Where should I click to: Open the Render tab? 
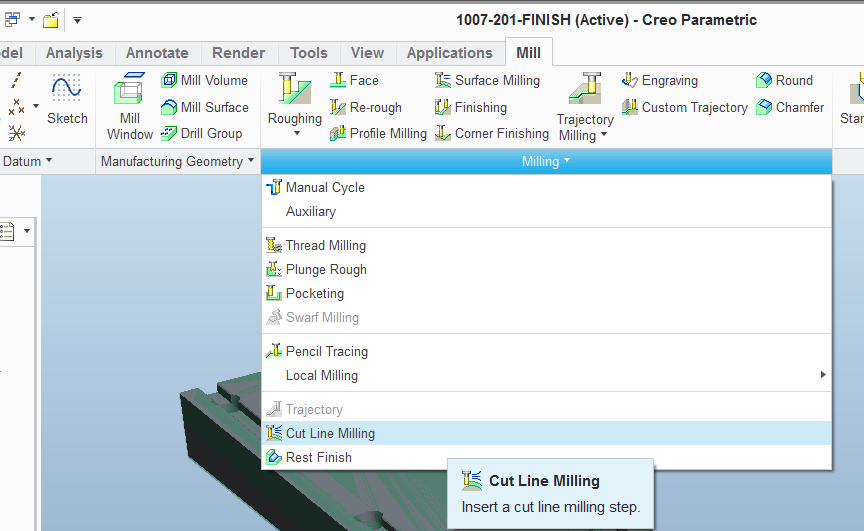239,53
